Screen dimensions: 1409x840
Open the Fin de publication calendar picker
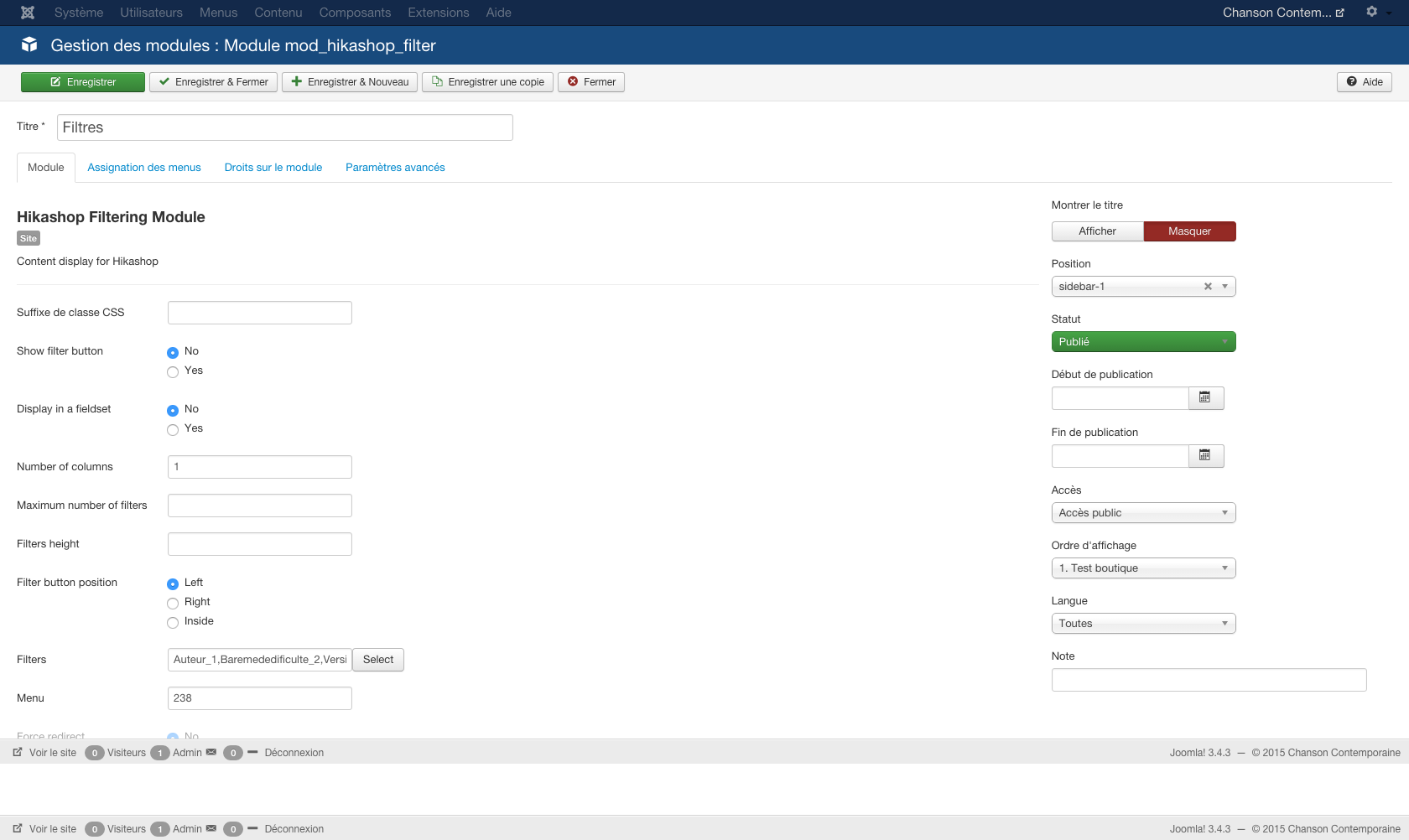coord(1206,456)
